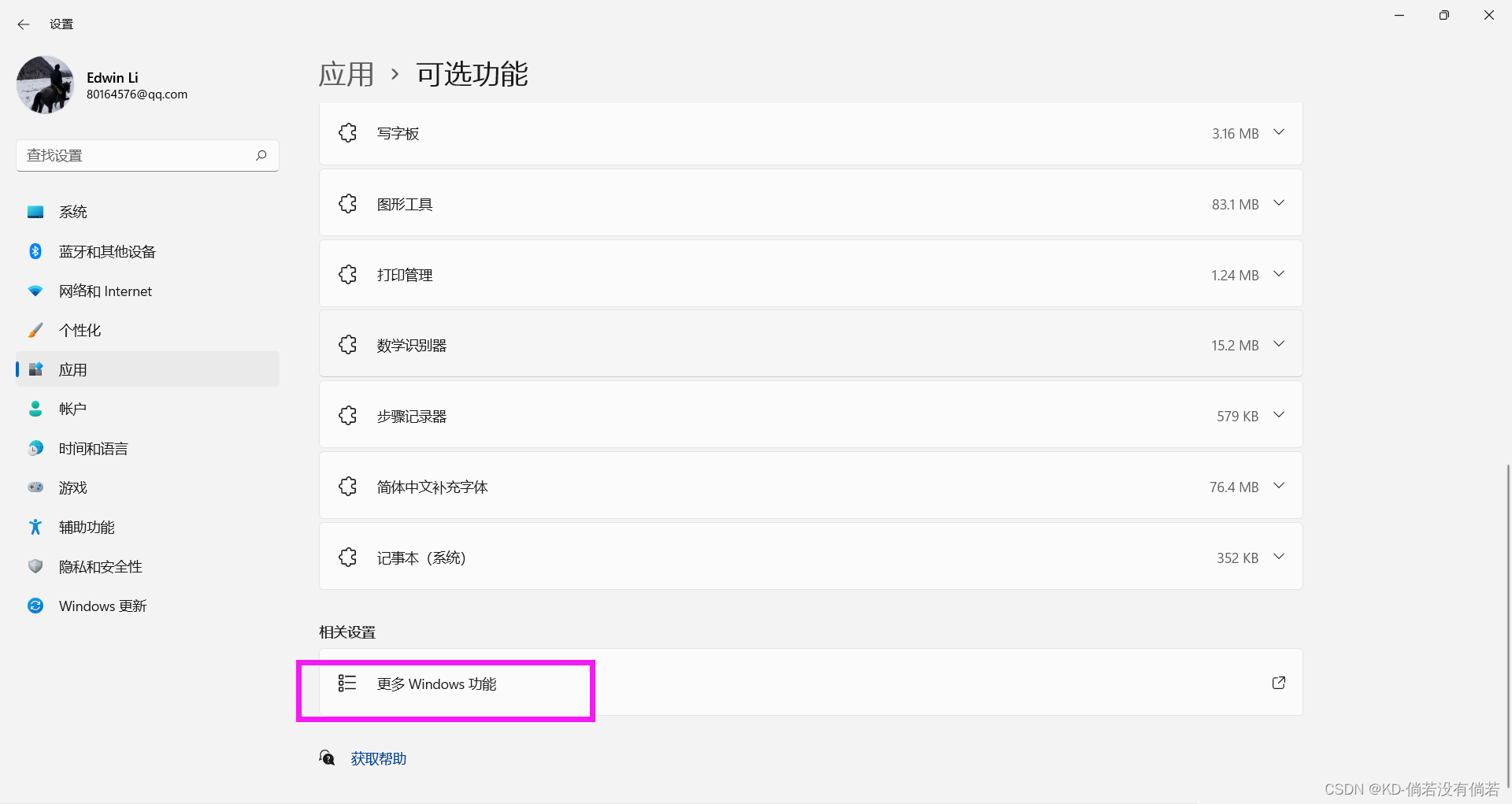Click the list icon beside 更多 Windows 功能

[x=347, y=683]
